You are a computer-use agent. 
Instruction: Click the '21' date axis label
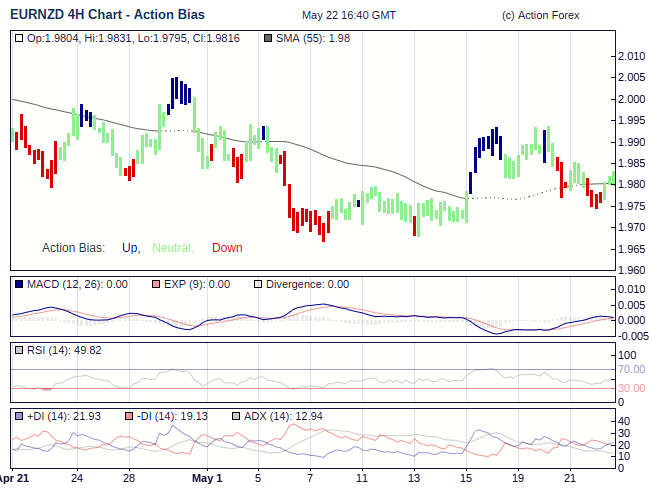coord(570,478)
